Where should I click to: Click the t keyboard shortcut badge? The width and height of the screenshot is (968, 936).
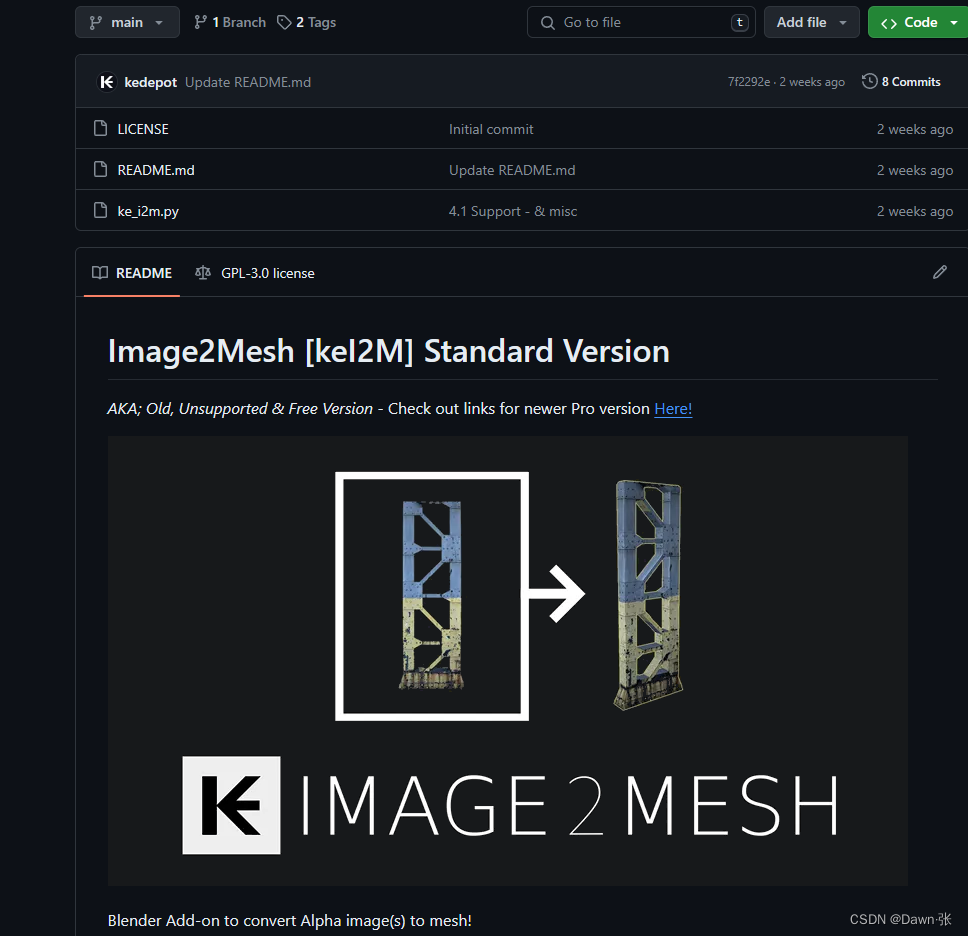click(740, 22)
